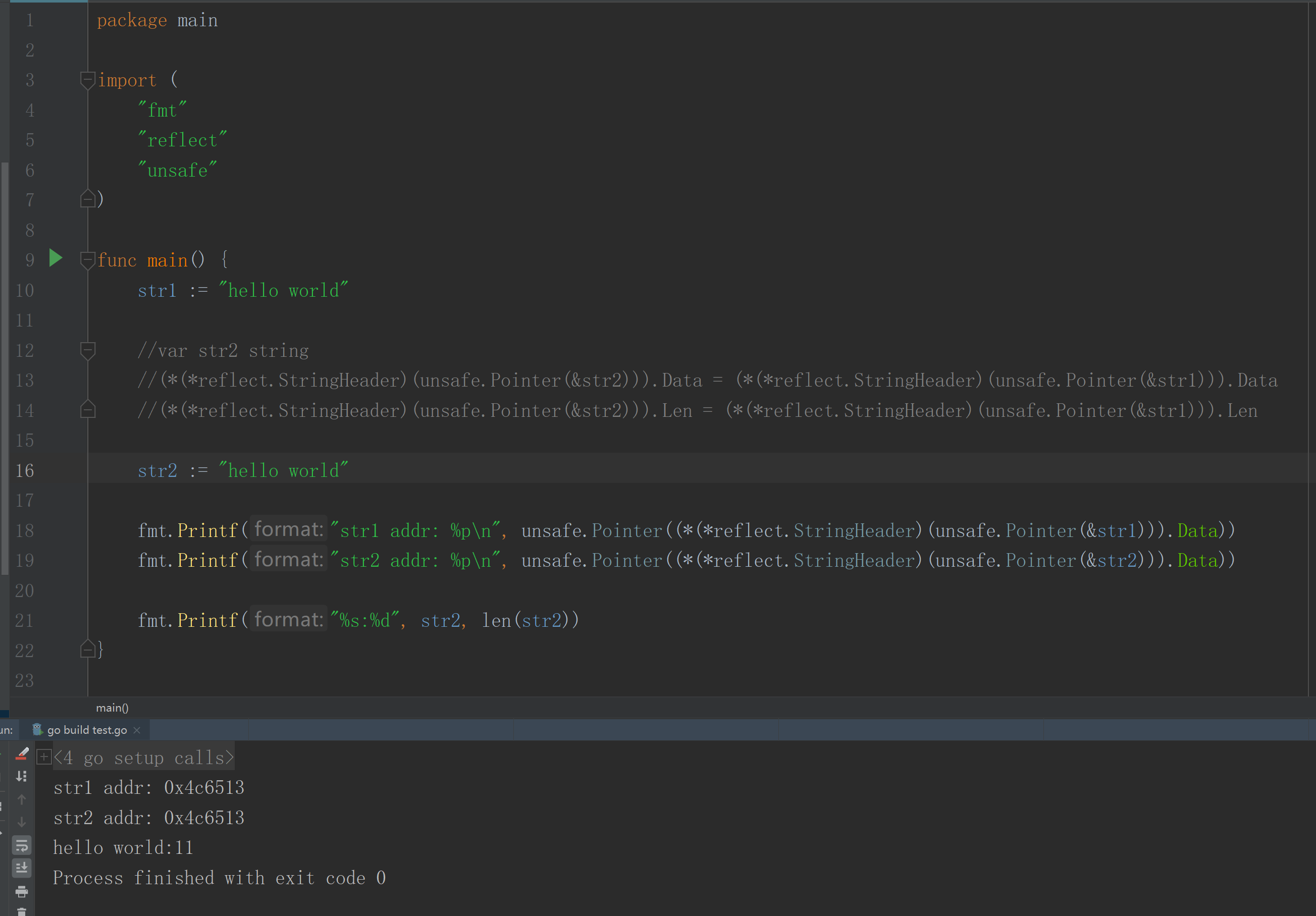Click main() breadcrumb below editor
Viewport: 1316px width, 916px height.
coord(113,708)
